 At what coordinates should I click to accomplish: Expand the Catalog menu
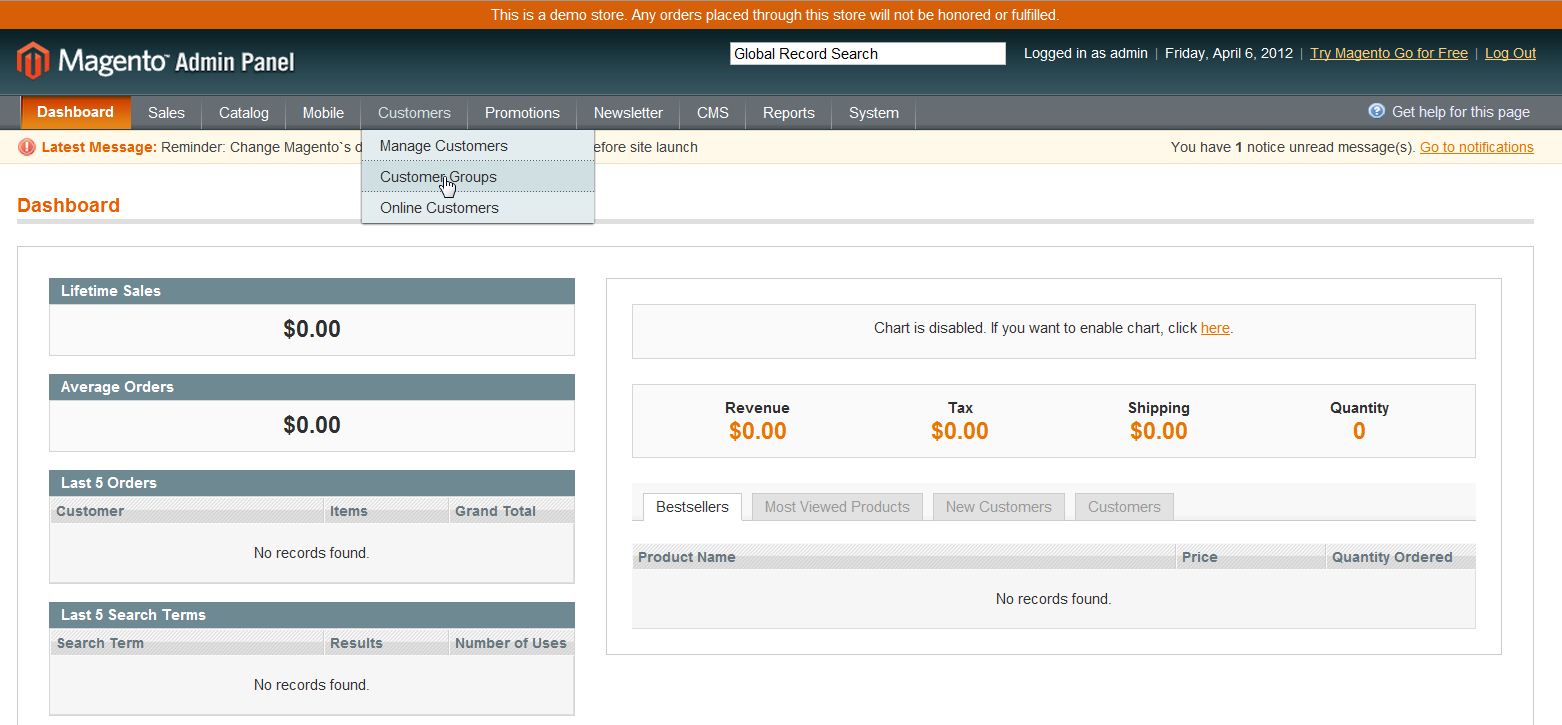coord(244,113)
